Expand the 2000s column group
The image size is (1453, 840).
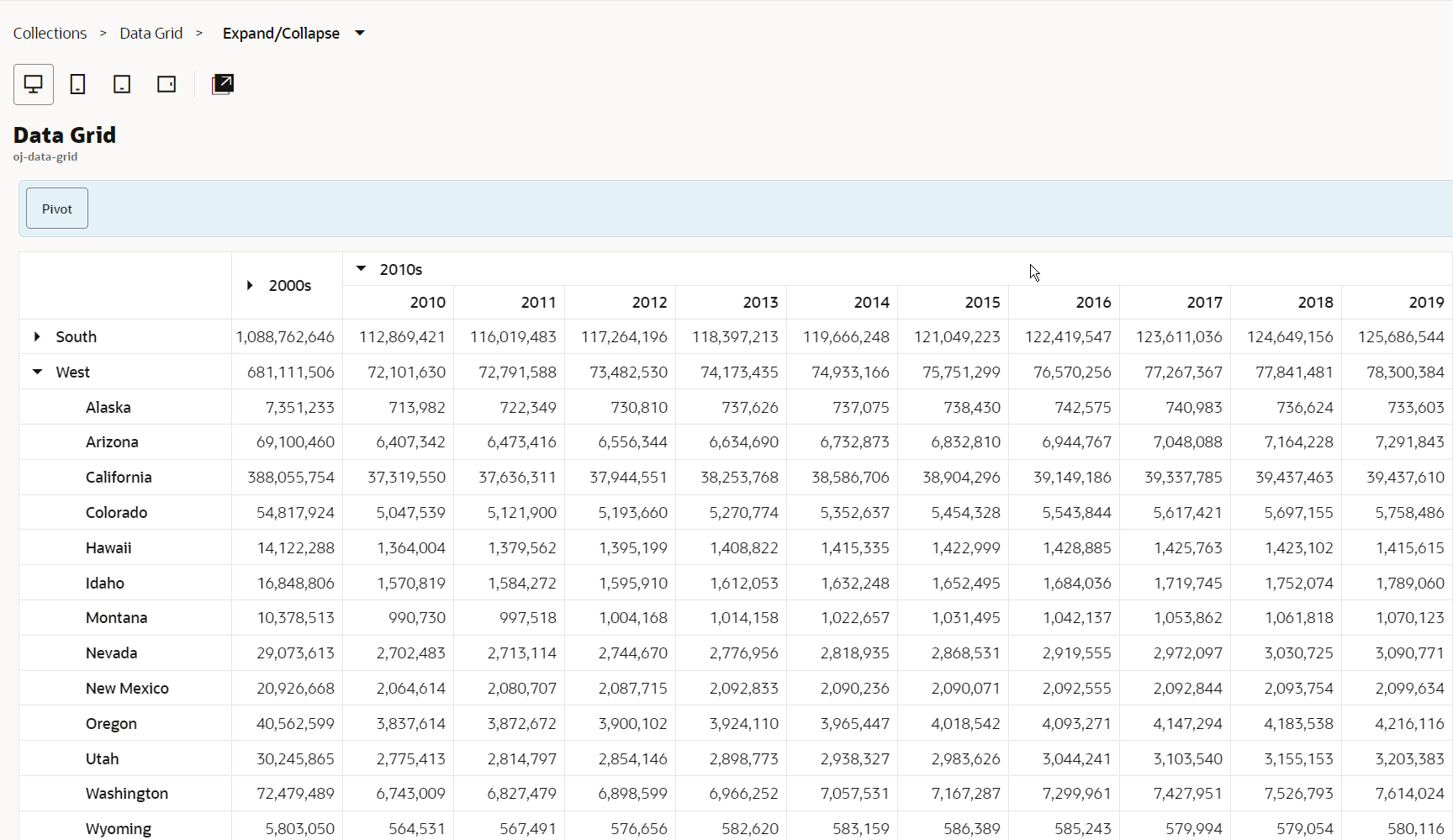(250, 286)
